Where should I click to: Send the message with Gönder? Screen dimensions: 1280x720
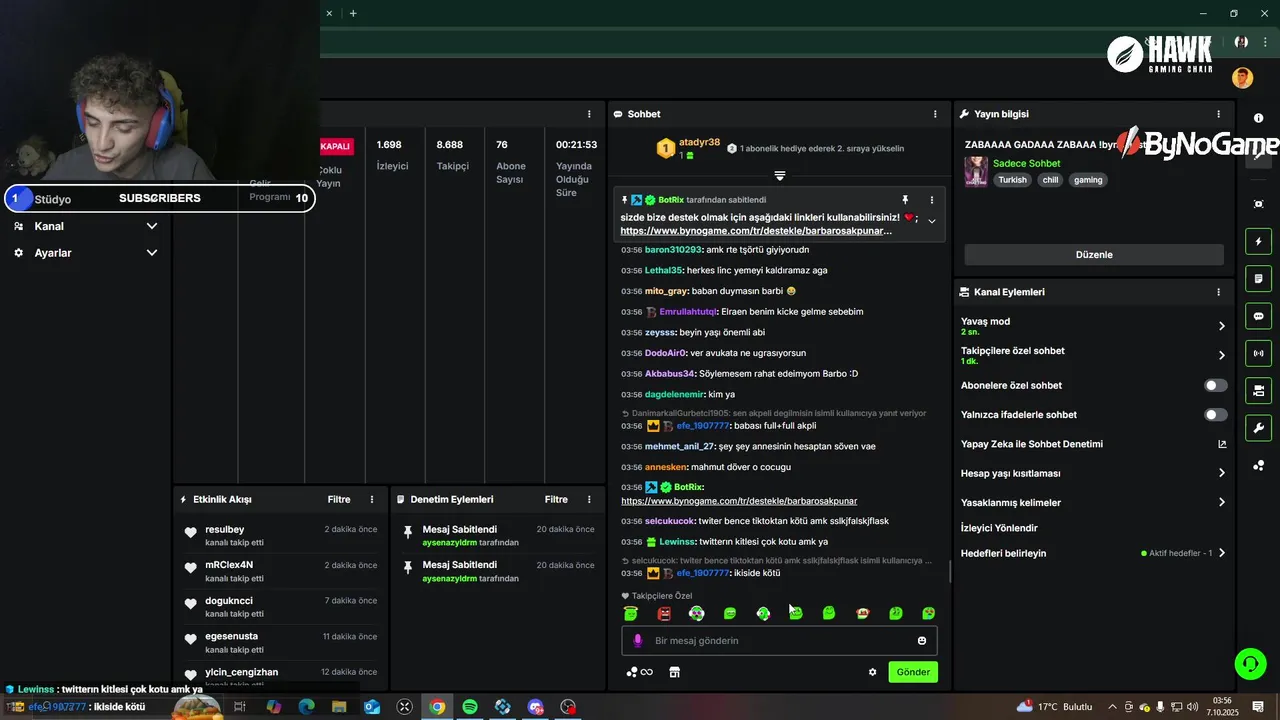coord(913,672)
